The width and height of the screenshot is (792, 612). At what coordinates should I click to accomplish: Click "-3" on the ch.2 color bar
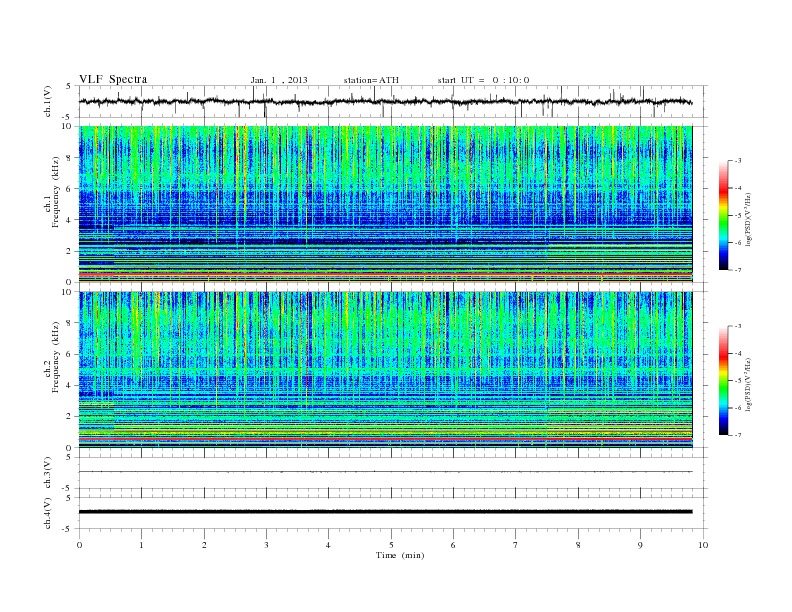tap(738, 326)
